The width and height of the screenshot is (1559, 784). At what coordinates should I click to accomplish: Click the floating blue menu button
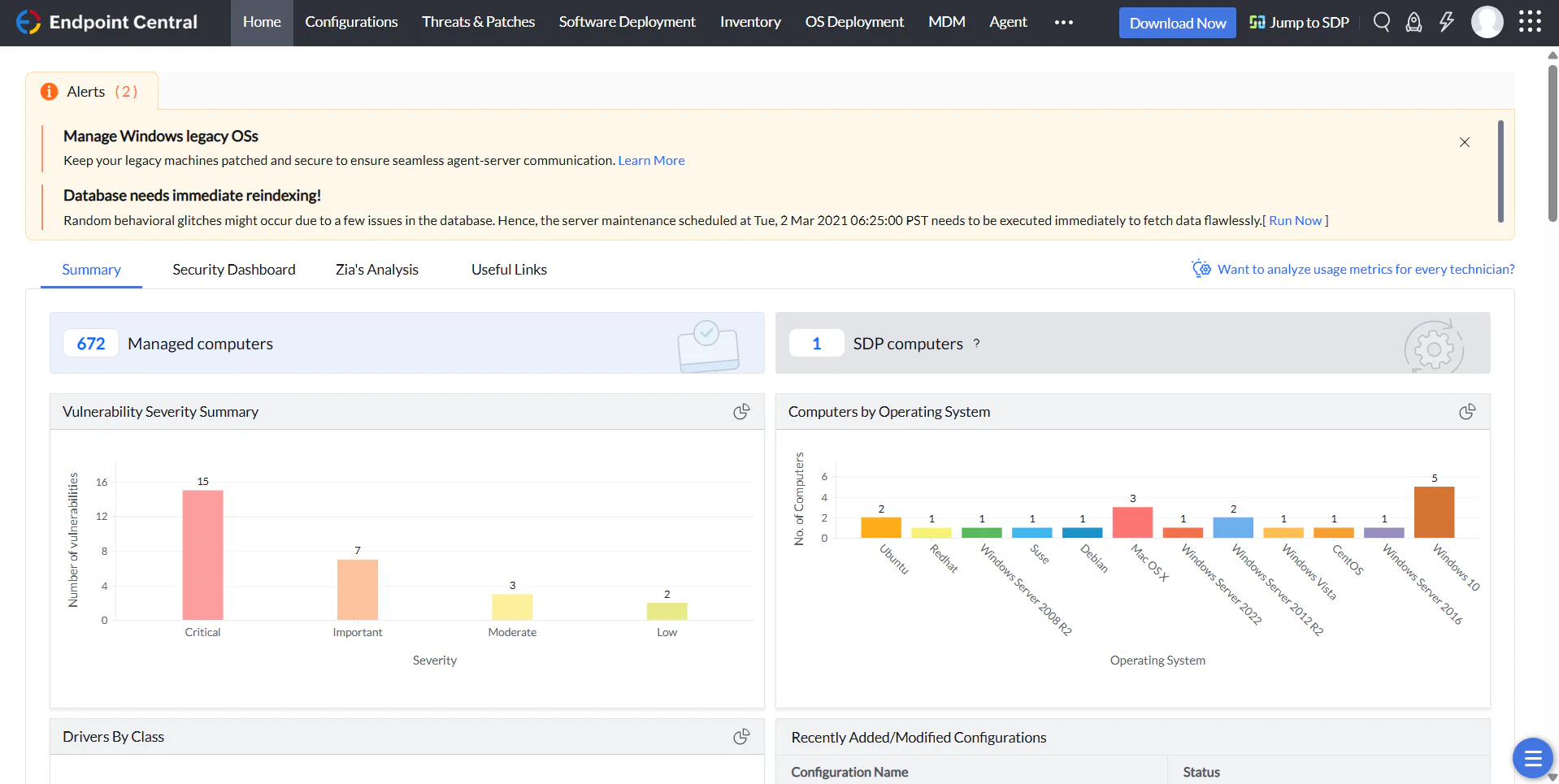coord(1533,758)
